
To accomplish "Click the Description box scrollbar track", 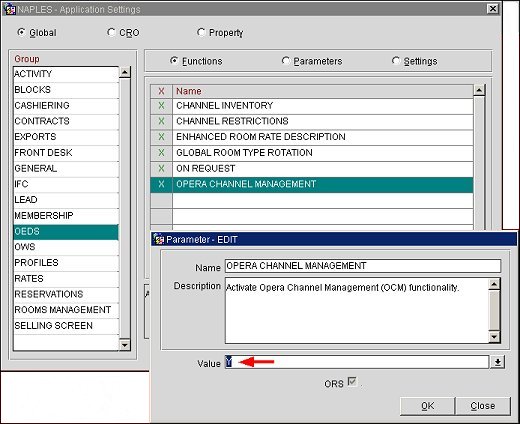I will tap(494, 311).
